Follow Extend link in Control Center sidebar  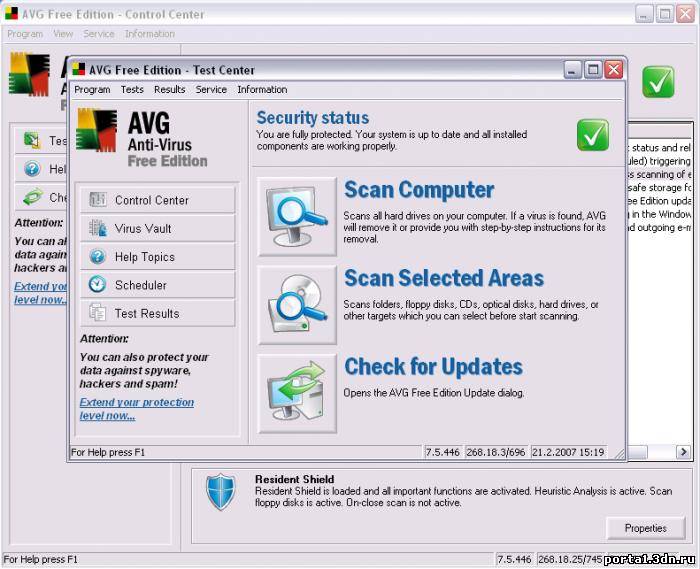click(41, 293)
